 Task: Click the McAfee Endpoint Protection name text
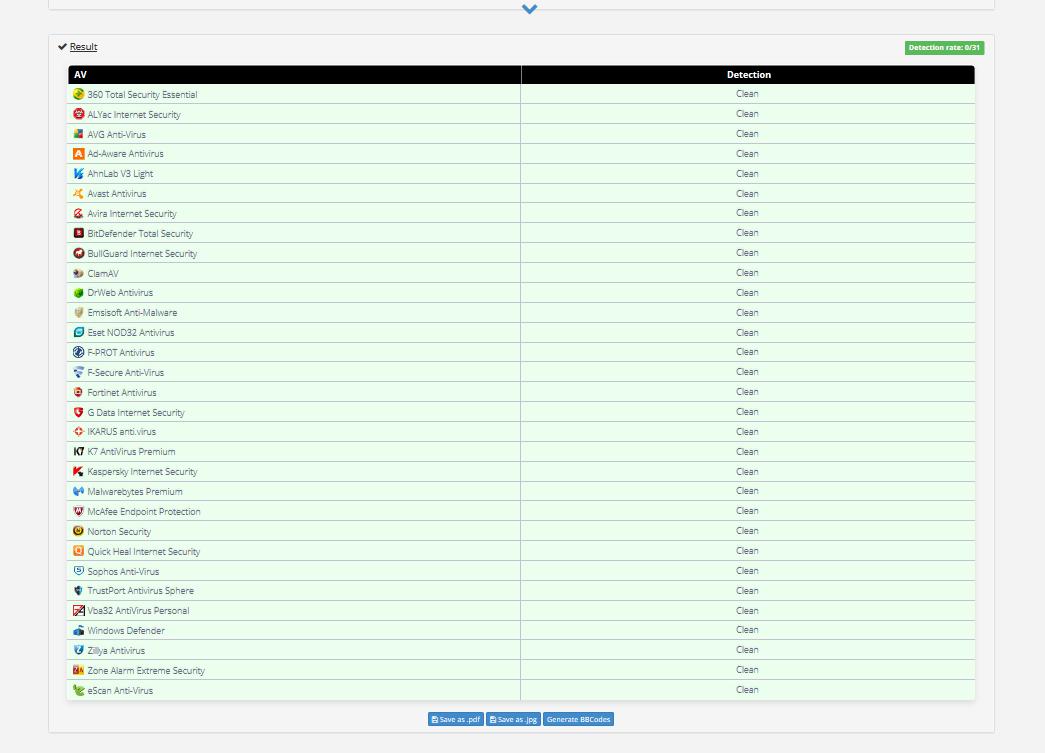[144, 512]
